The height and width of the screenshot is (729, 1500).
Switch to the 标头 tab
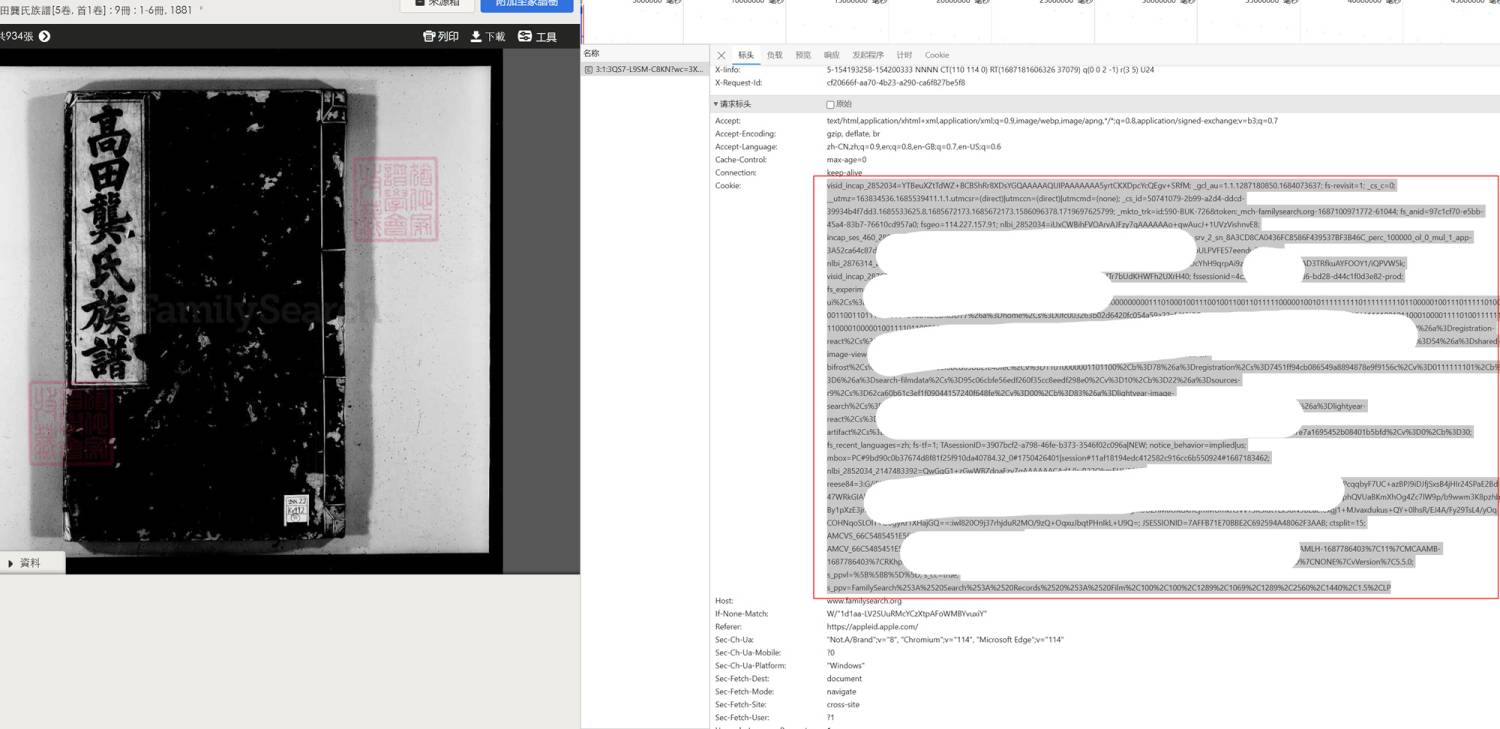point(746,55)
